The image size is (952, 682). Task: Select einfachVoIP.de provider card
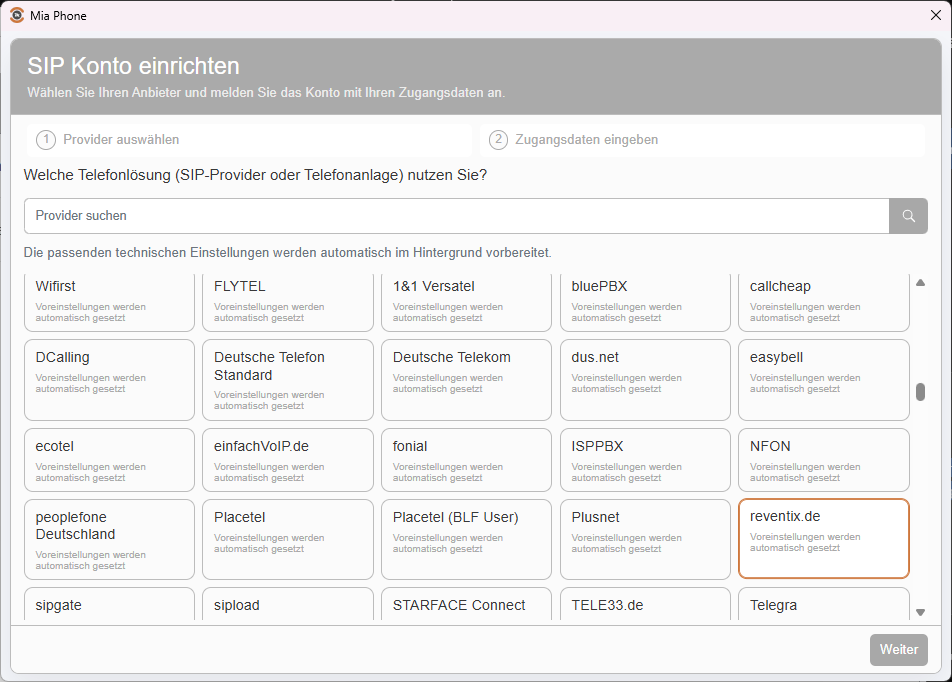coord(288,460)
